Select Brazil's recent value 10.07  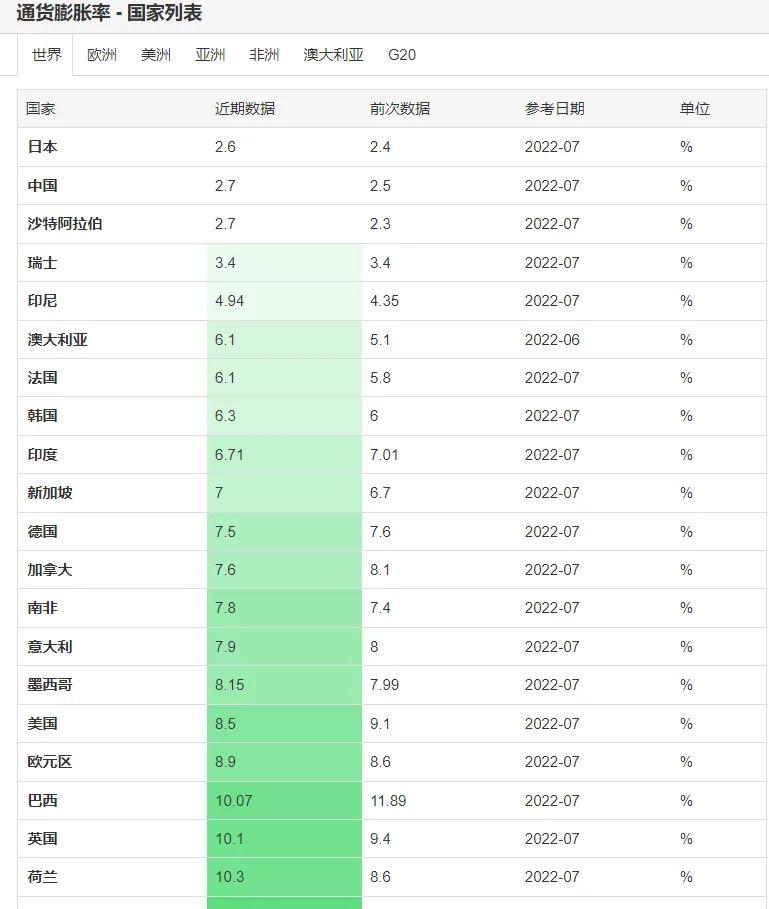234,801
